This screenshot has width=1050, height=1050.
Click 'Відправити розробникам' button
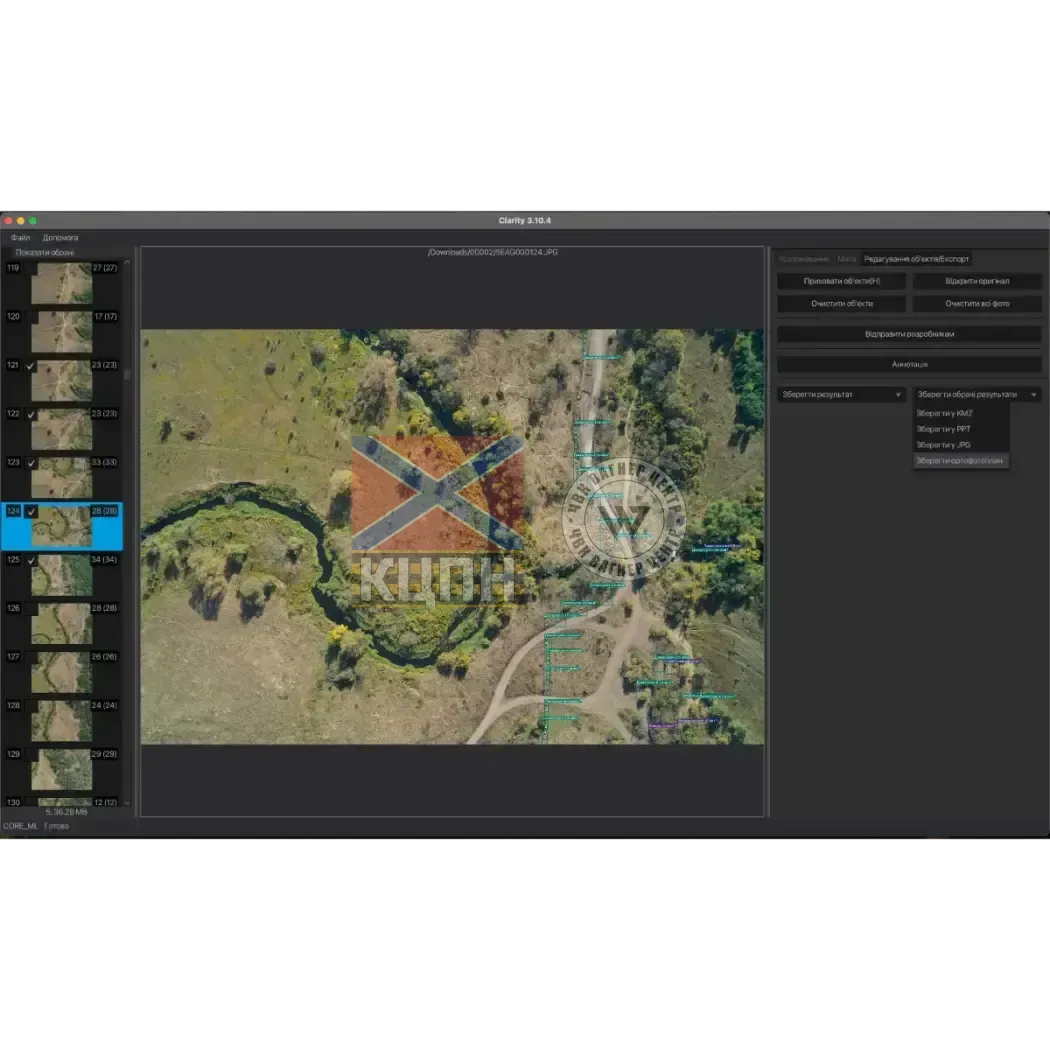point(909,334)
